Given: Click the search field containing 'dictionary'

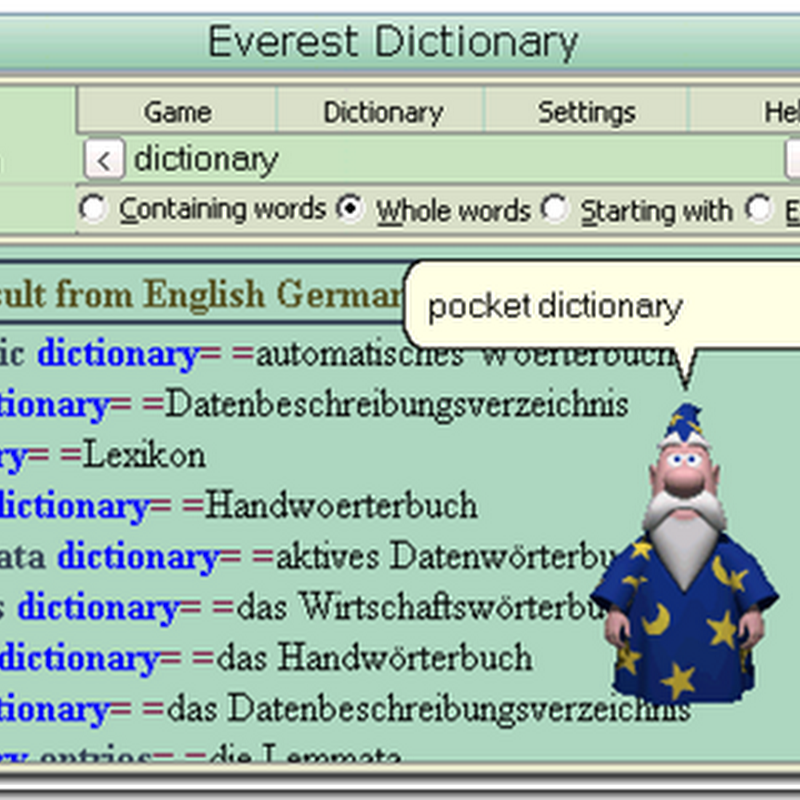Looking at the screenshot, I should click(454, 160).
